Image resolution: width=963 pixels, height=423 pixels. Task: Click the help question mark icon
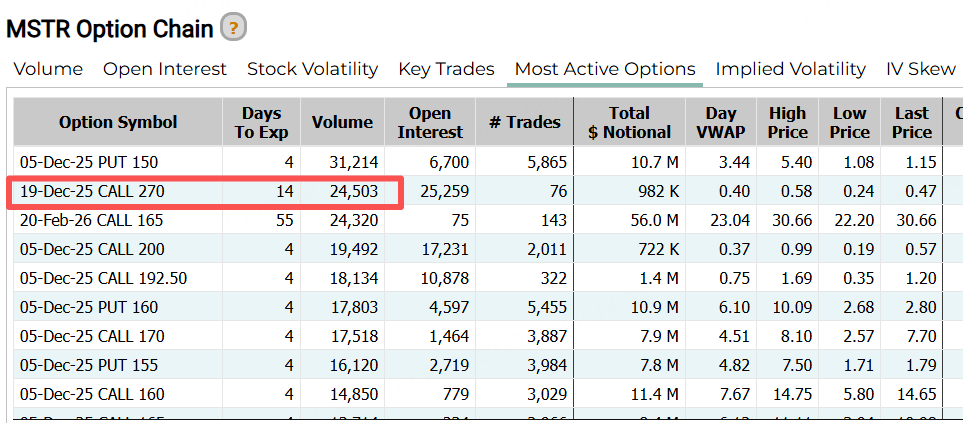click(x=233, y=28)
